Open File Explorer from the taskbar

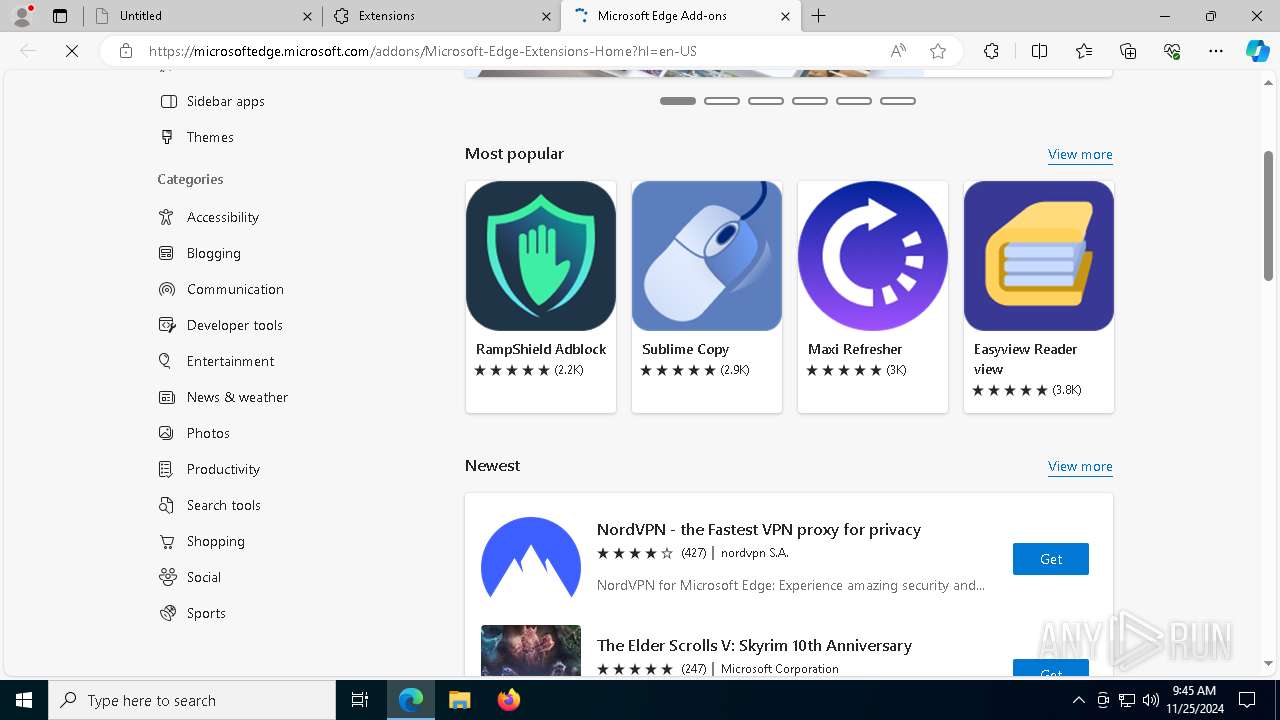[459, 700]
